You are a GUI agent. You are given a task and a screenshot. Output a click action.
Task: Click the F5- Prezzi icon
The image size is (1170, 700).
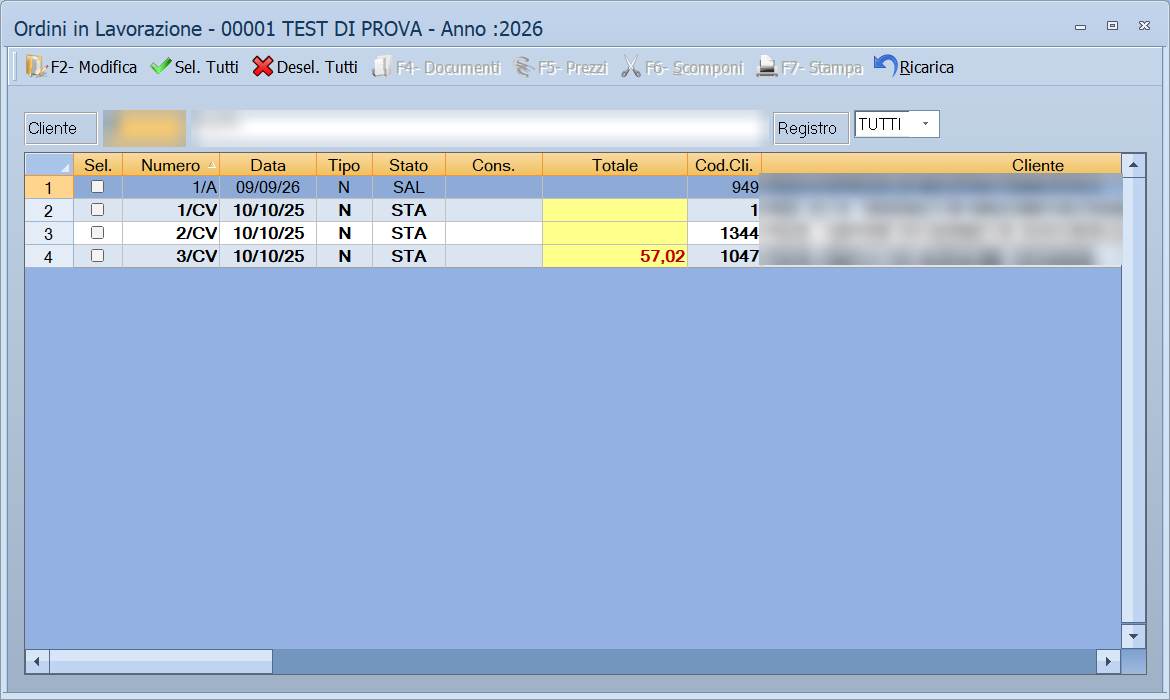pyautogui.click(x=524, y=66)
